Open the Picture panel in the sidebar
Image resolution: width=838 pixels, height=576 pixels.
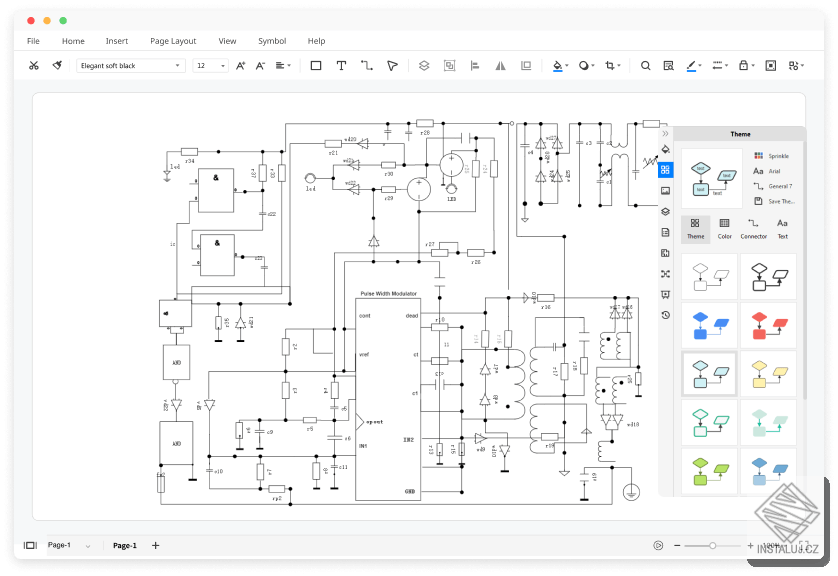(x=665, y=191)
